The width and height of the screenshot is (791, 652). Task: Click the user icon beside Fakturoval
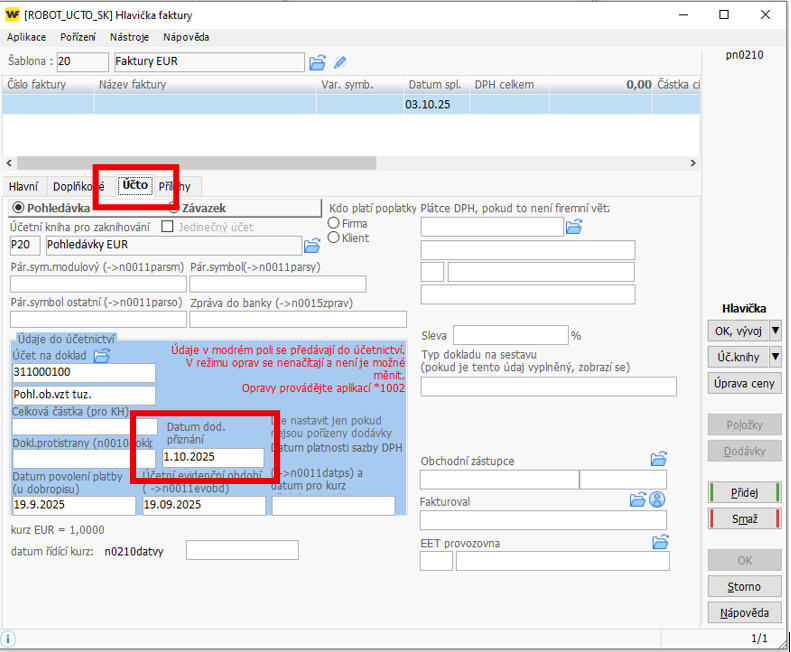click(x=657, y=499)
